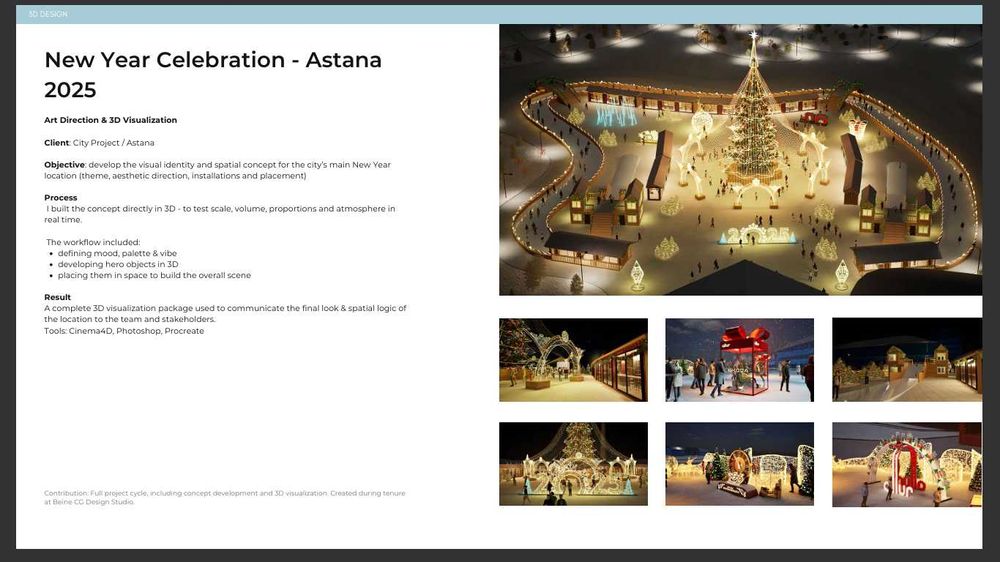Viewport: 1000px width, 562px height.
Task: Click the 'Result' heading
Action: click(57, 297)
